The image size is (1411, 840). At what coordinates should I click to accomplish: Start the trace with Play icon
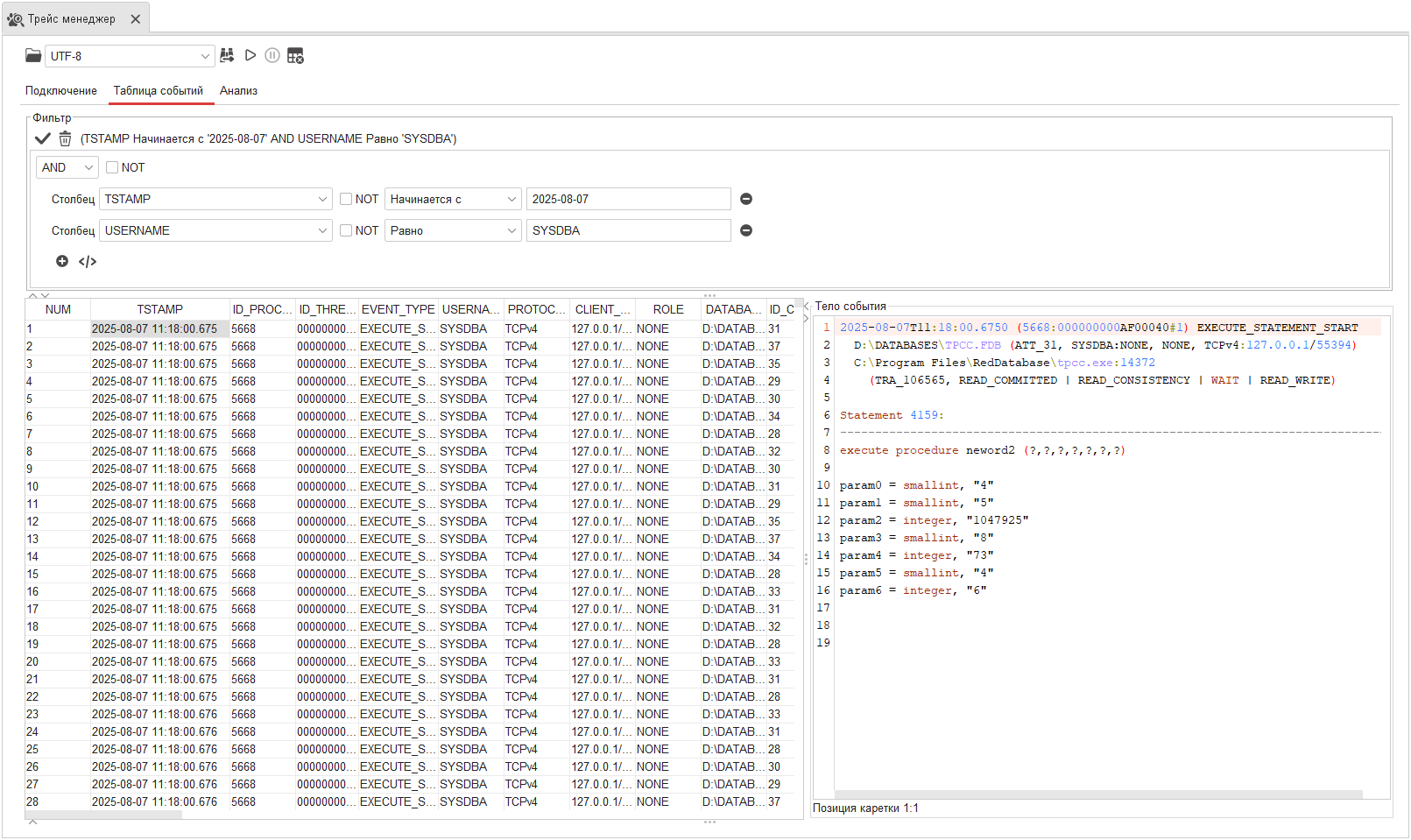pos(250,55)
